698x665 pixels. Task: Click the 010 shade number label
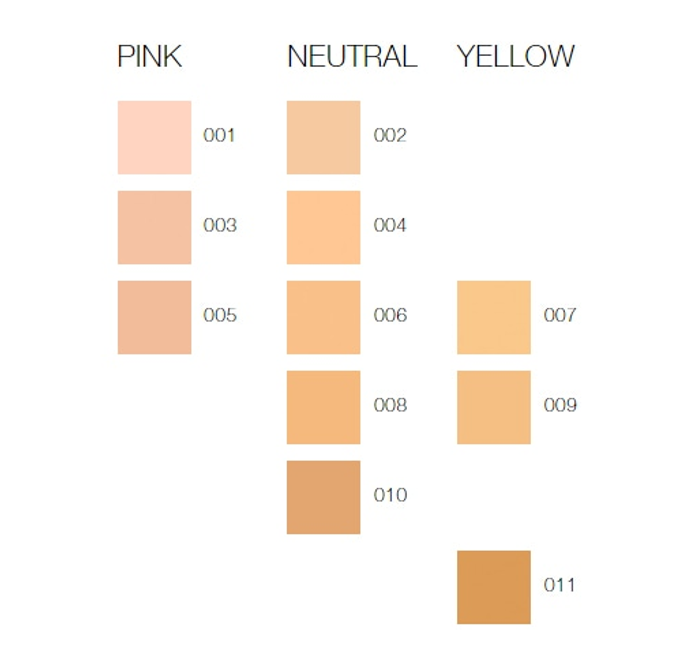[x=390, y=495]
